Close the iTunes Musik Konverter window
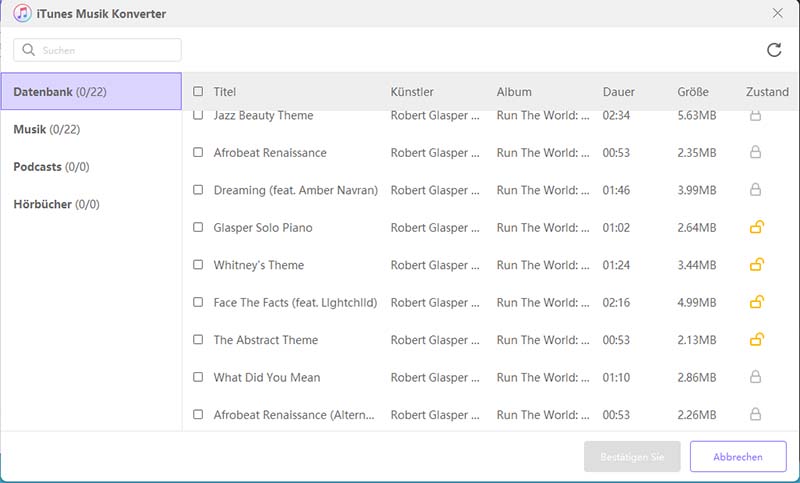The width and height of the screenshot is (800, 483). coord(777,13)
